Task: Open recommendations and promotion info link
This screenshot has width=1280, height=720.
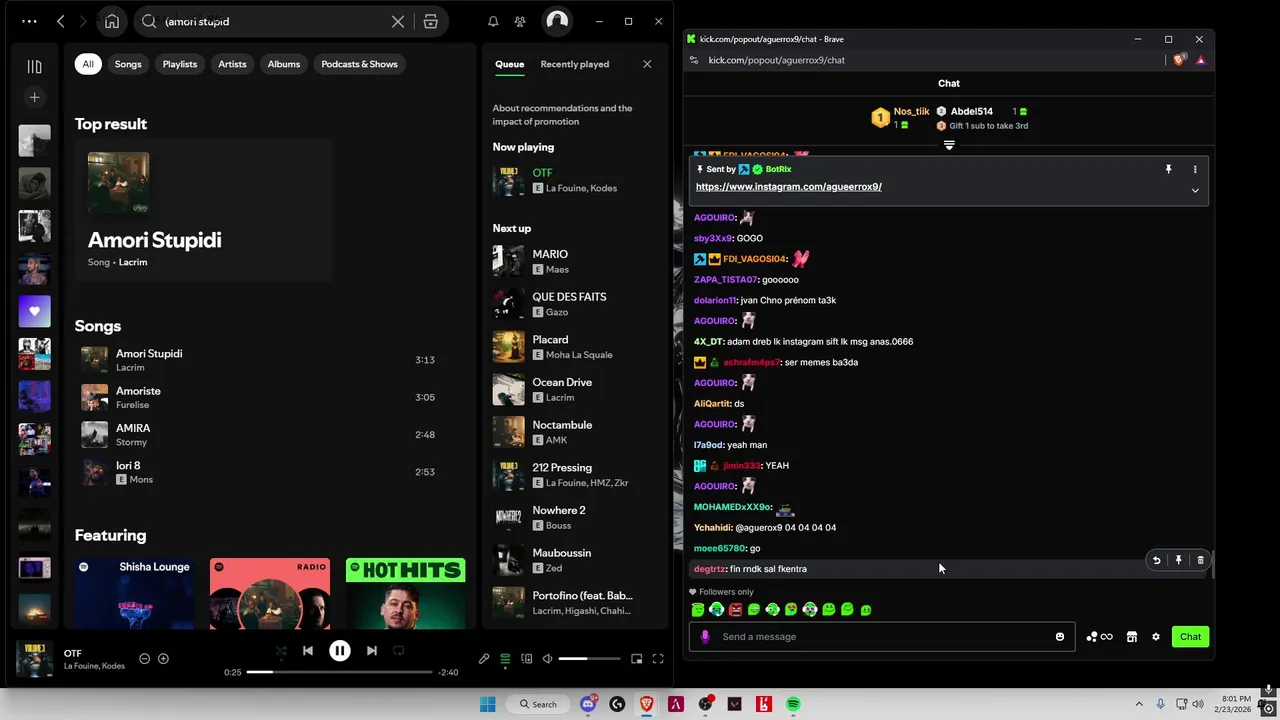Action: coord(562,115)
